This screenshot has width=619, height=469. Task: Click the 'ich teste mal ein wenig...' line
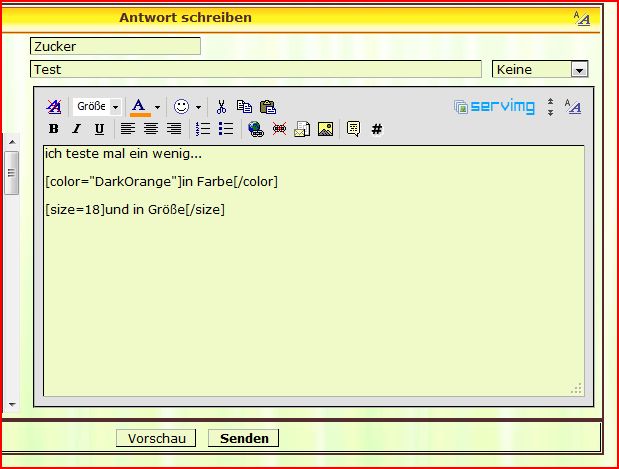pos(123,154)
